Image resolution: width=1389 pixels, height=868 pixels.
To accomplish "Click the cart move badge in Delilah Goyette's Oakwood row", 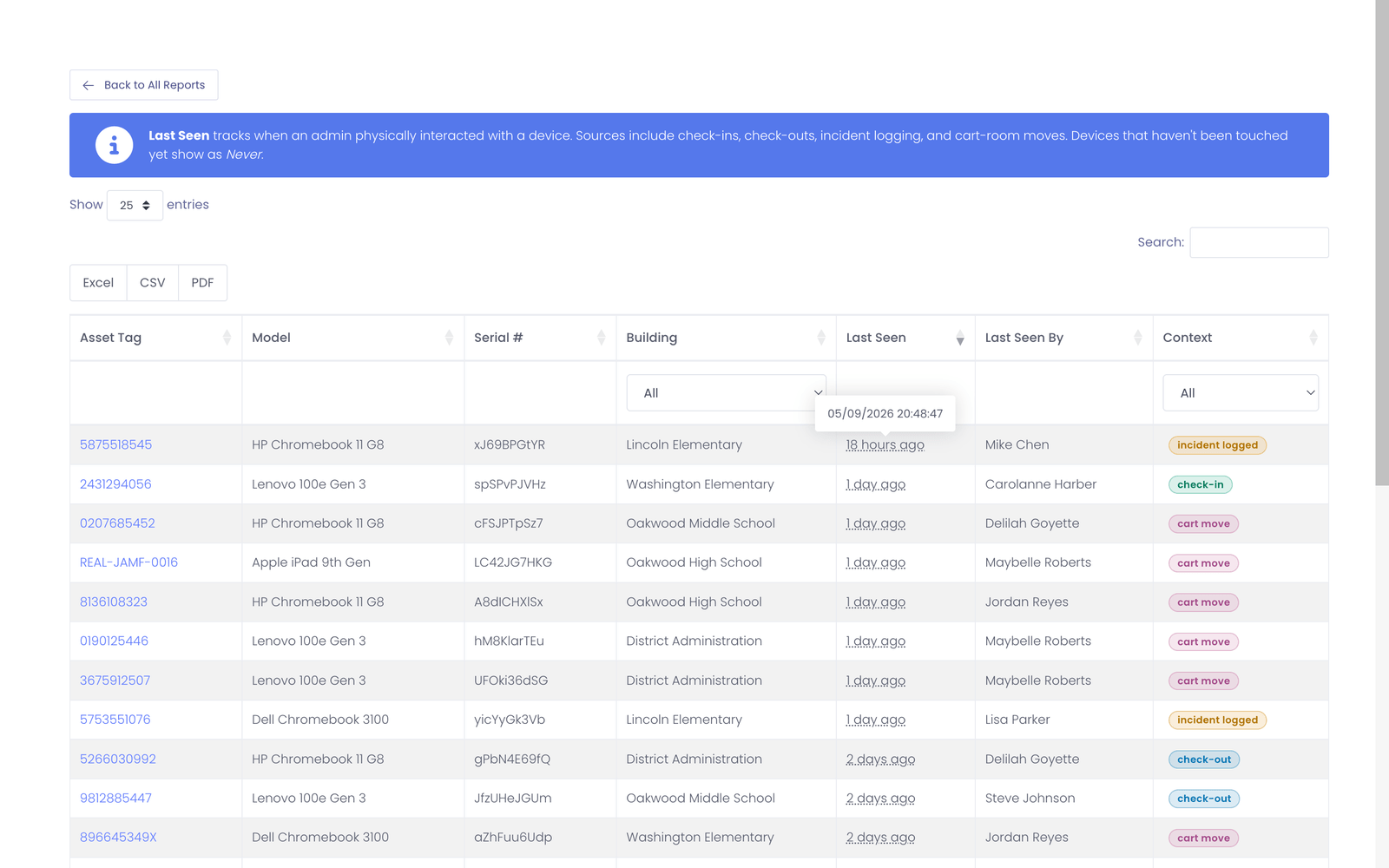I will pos(1203,524).
